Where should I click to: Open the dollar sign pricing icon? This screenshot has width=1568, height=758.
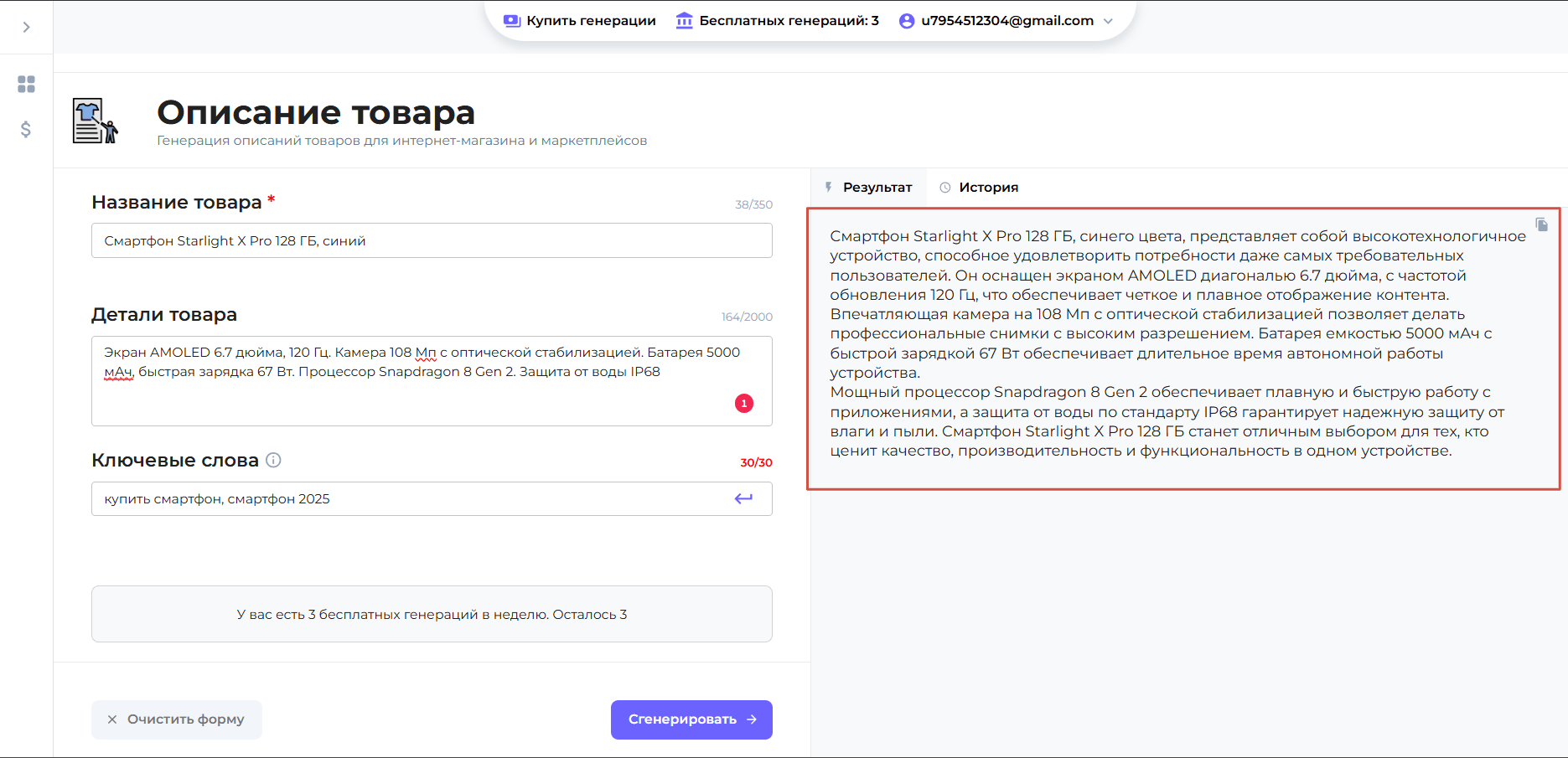[x=26, y=129]
